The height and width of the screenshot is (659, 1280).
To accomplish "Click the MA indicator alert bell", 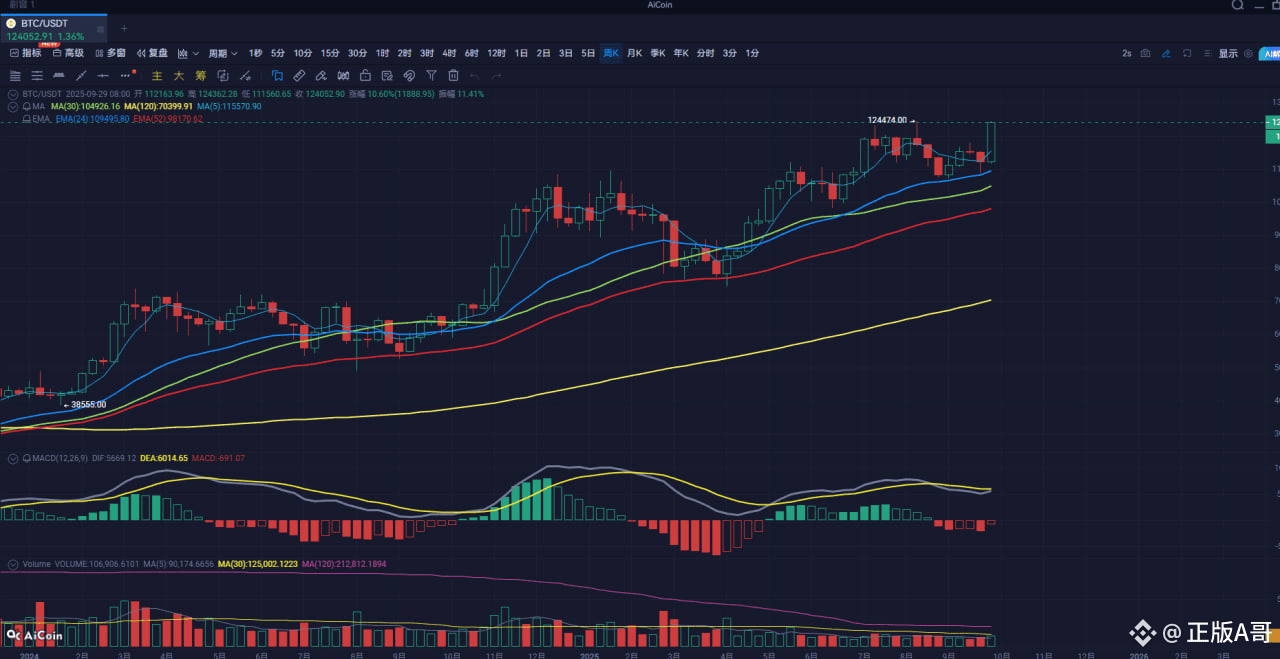I will (x=27, y=106).
